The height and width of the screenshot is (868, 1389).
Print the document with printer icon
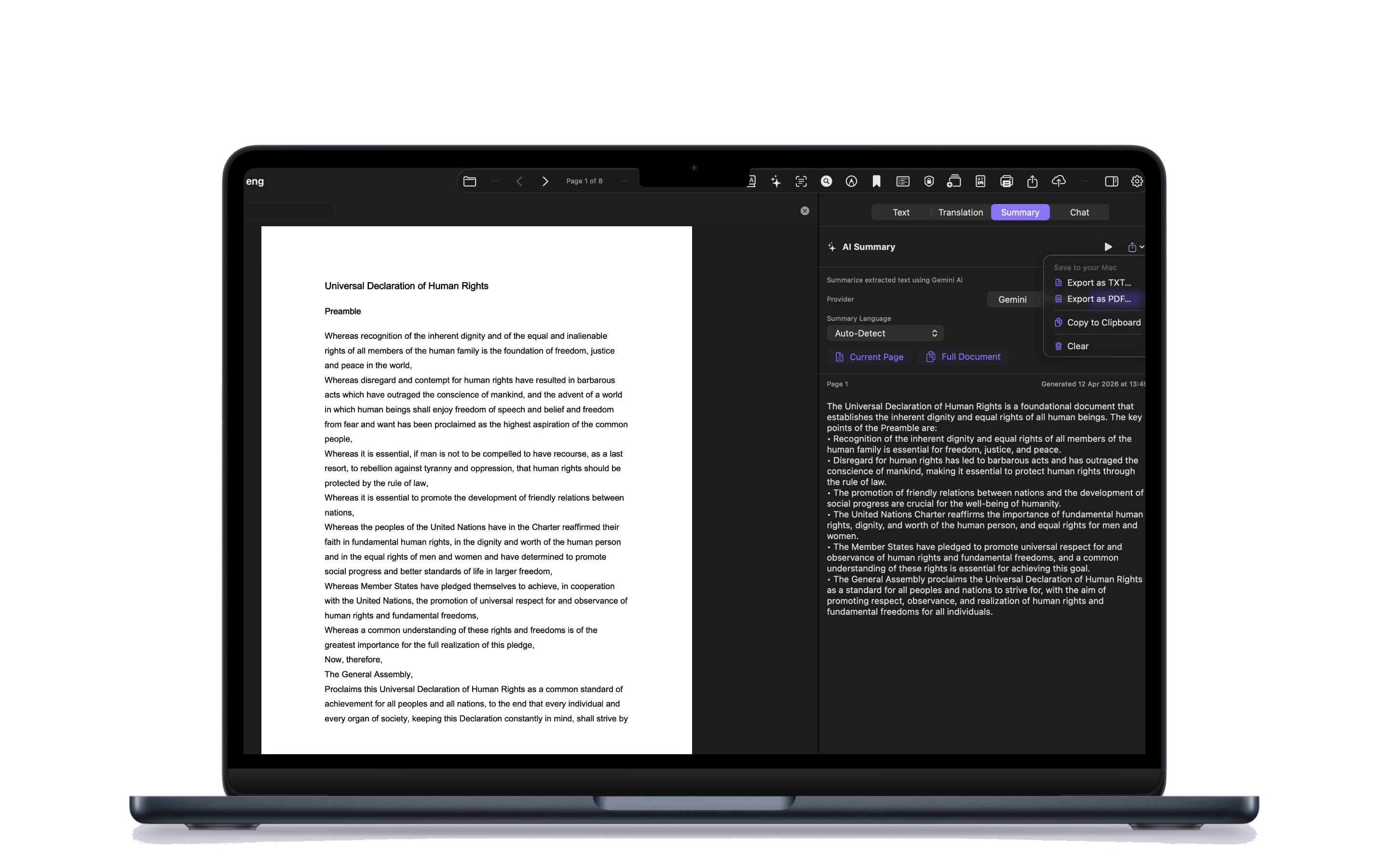(1006, 181)
